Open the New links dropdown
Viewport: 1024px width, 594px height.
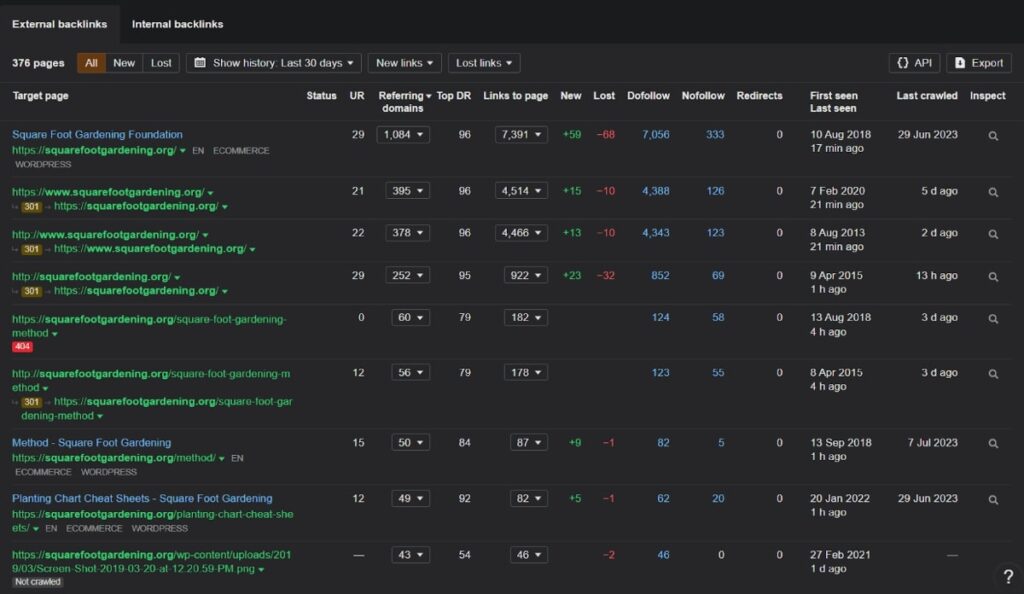point(404,63)
